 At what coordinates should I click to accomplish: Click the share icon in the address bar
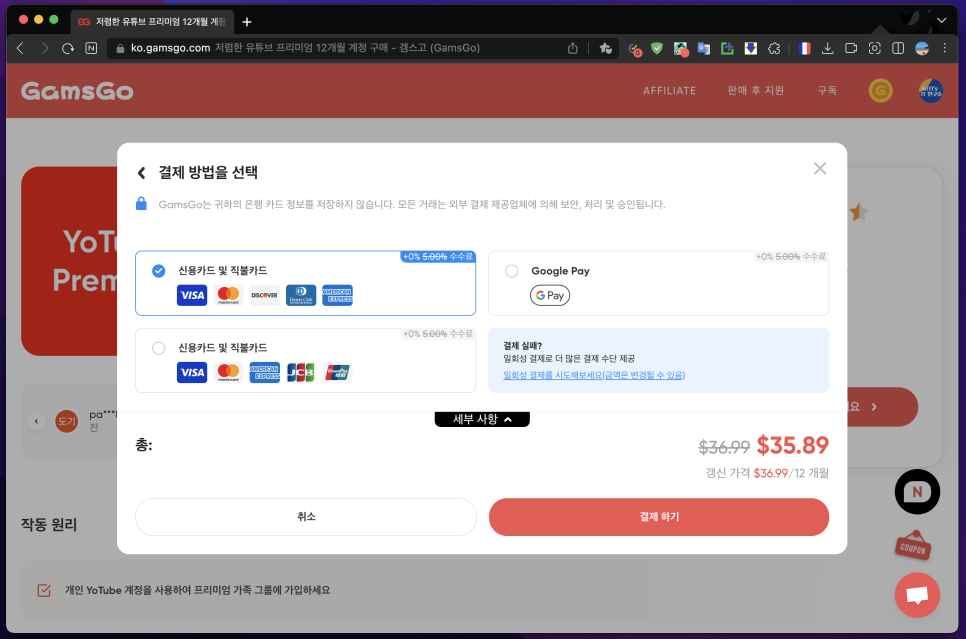572,48
